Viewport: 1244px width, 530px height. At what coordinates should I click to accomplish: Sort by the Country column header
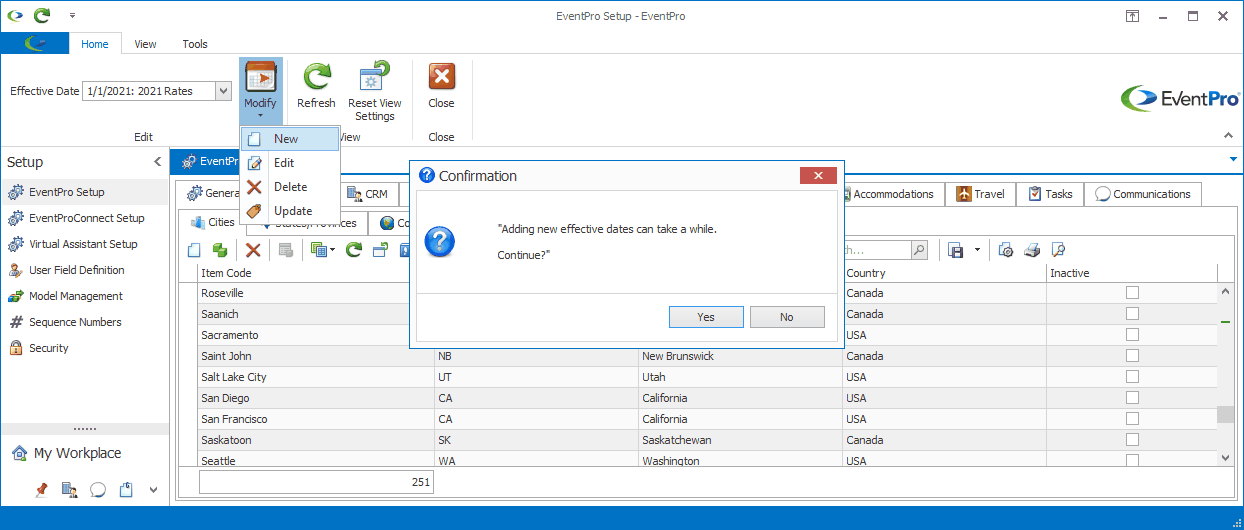coord(944,273)
